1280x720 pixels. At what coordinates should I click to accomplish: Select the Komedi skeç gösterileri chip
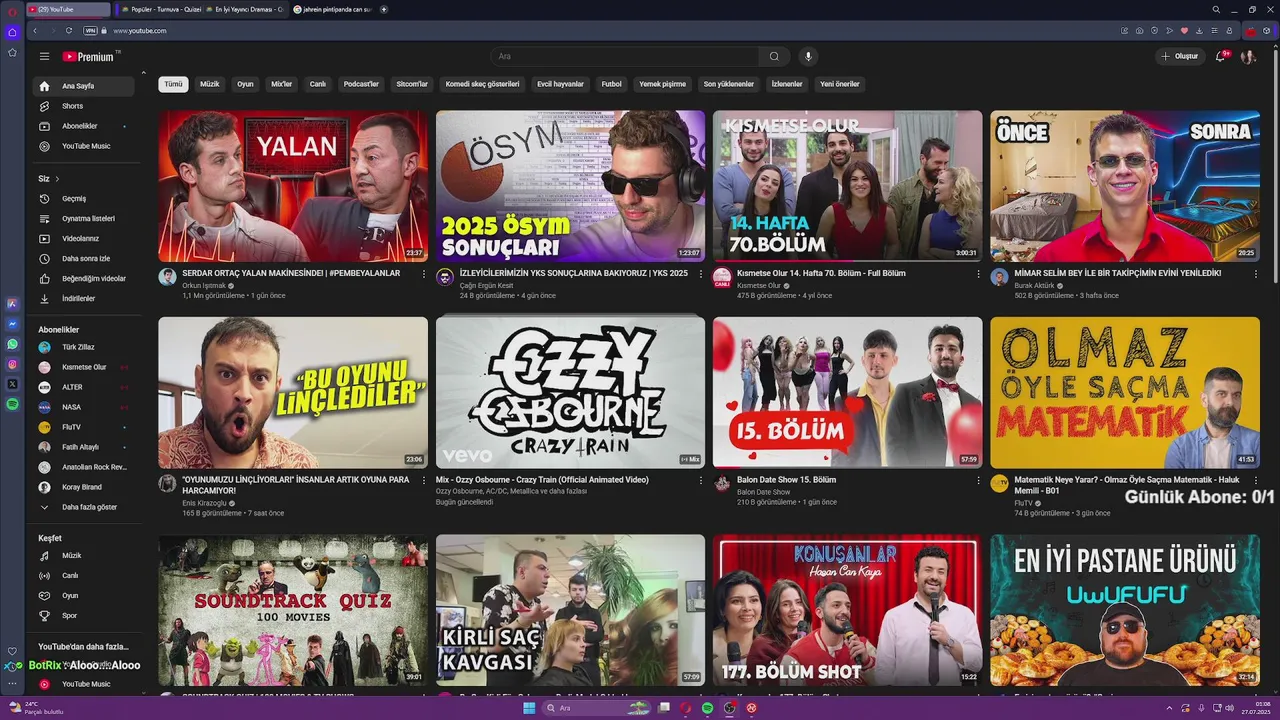point(482,84)
